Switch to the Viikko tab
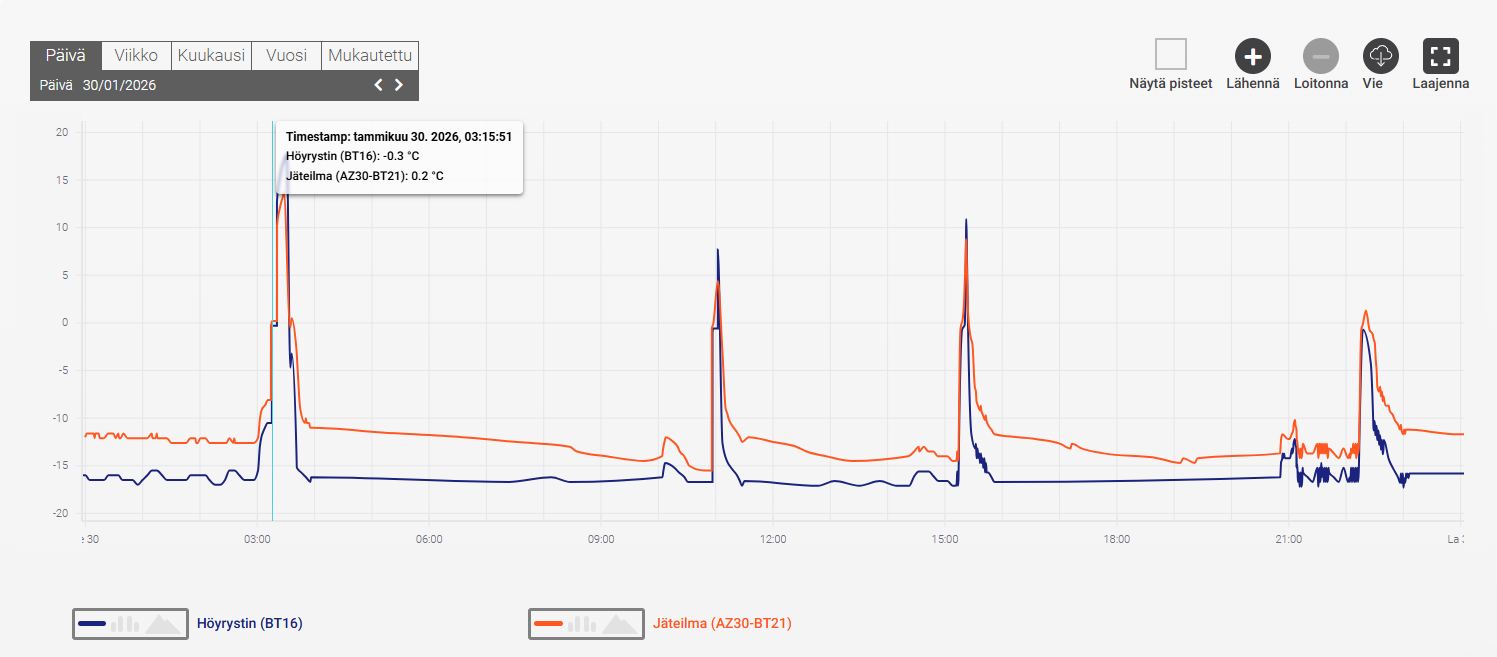Screen dimensions: 1497x657 pos(136,56)
